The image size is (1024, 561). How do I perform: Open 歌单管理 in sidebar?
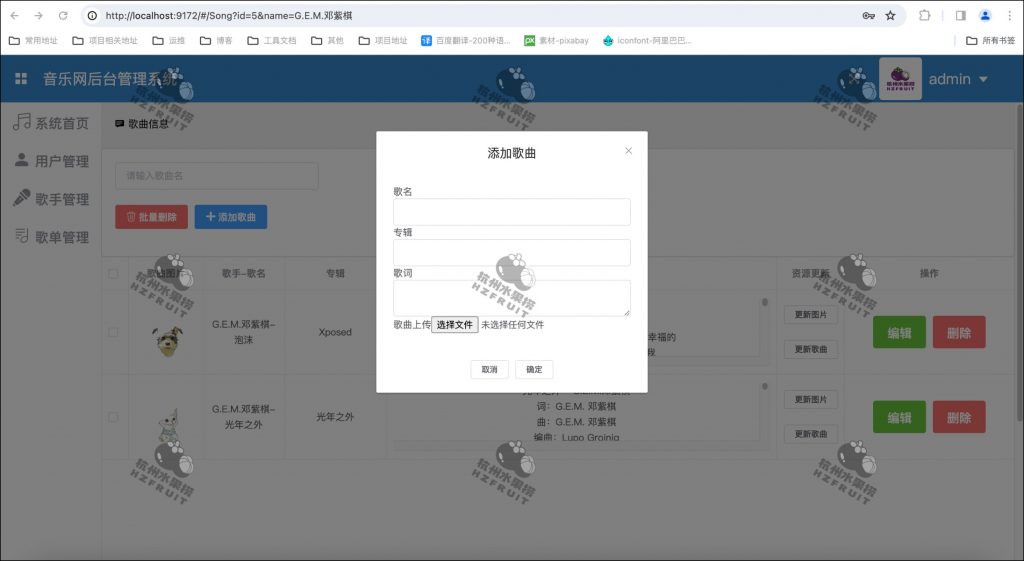[x=61, y=236]
